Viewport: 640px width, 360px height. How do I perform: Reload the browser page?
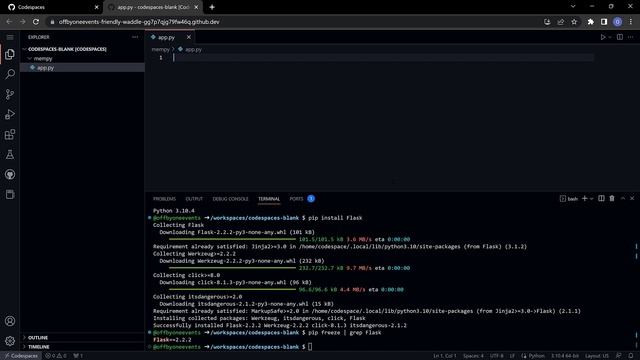pyautogui.click(x=36, y=22)
